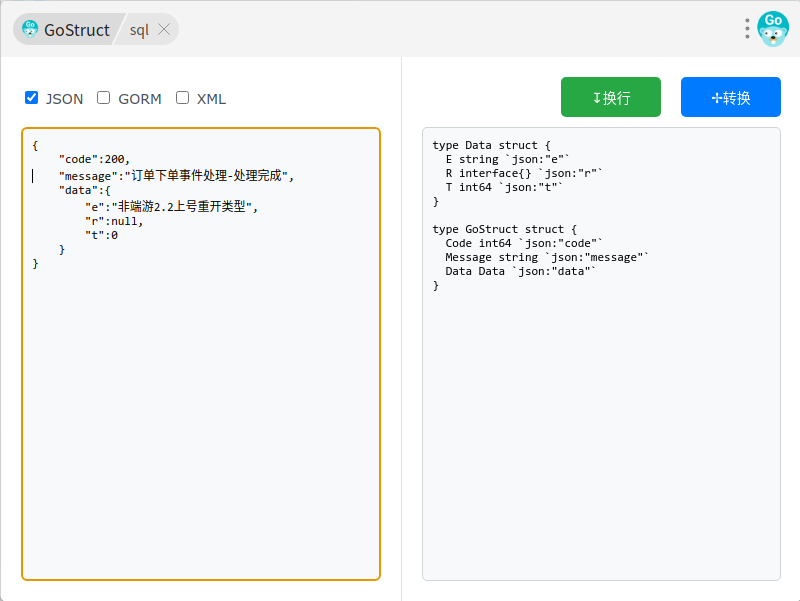Close the sql tab
The width and height of the screenshot is (800, 601).
click(x=165, y=29)
